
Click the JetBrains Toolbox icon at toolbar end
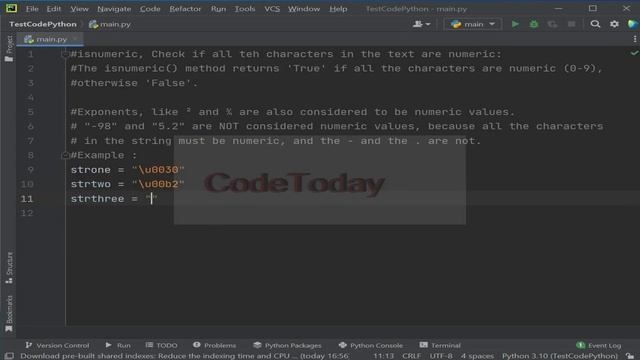coord(633,24)
